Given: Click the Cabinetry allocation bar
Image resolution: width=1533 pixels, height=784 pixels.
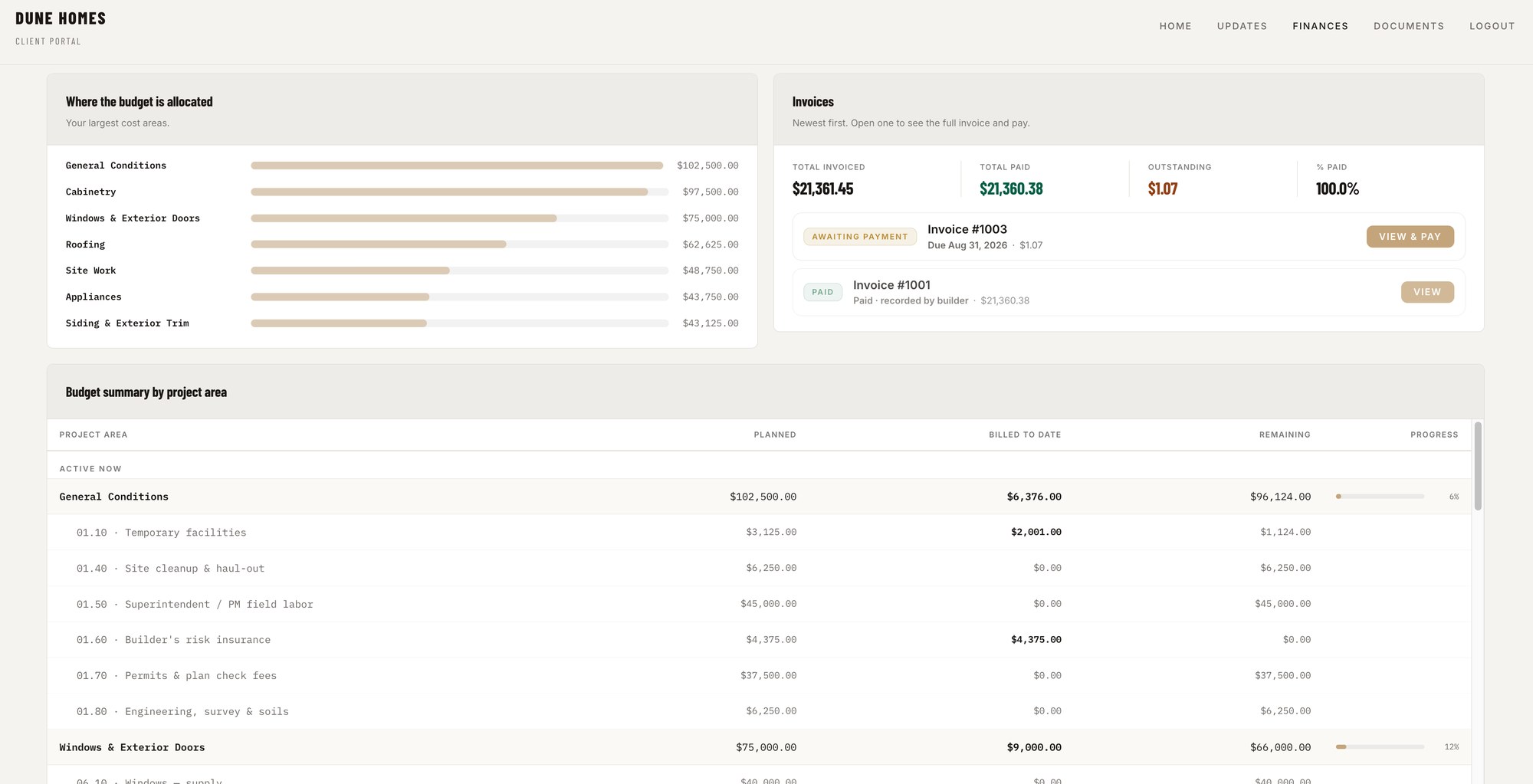Looking at the screenshot, I should click(x=460, y=192).
